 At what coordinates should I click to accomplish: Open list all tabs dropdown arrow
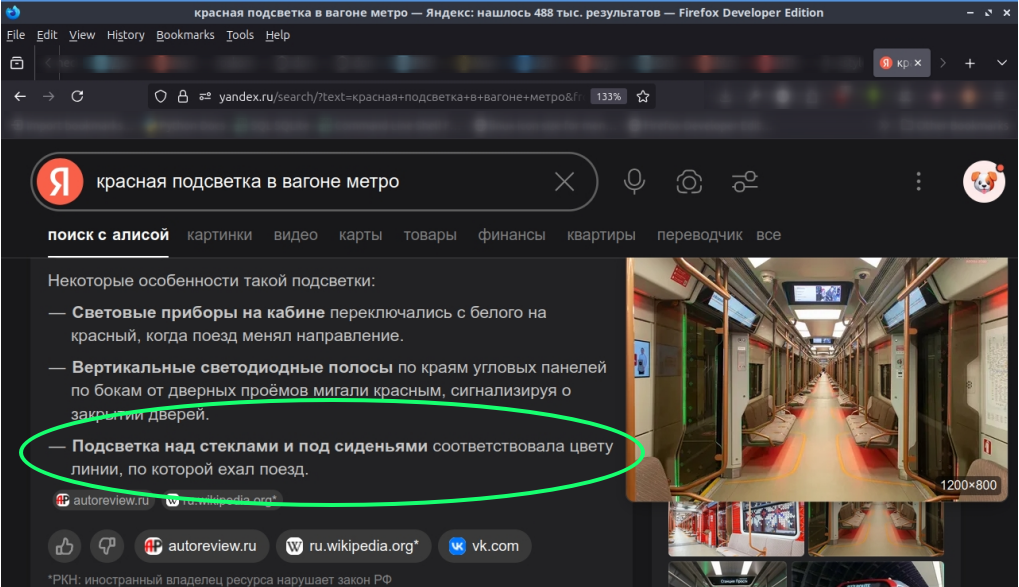(x=1002, y=63)
